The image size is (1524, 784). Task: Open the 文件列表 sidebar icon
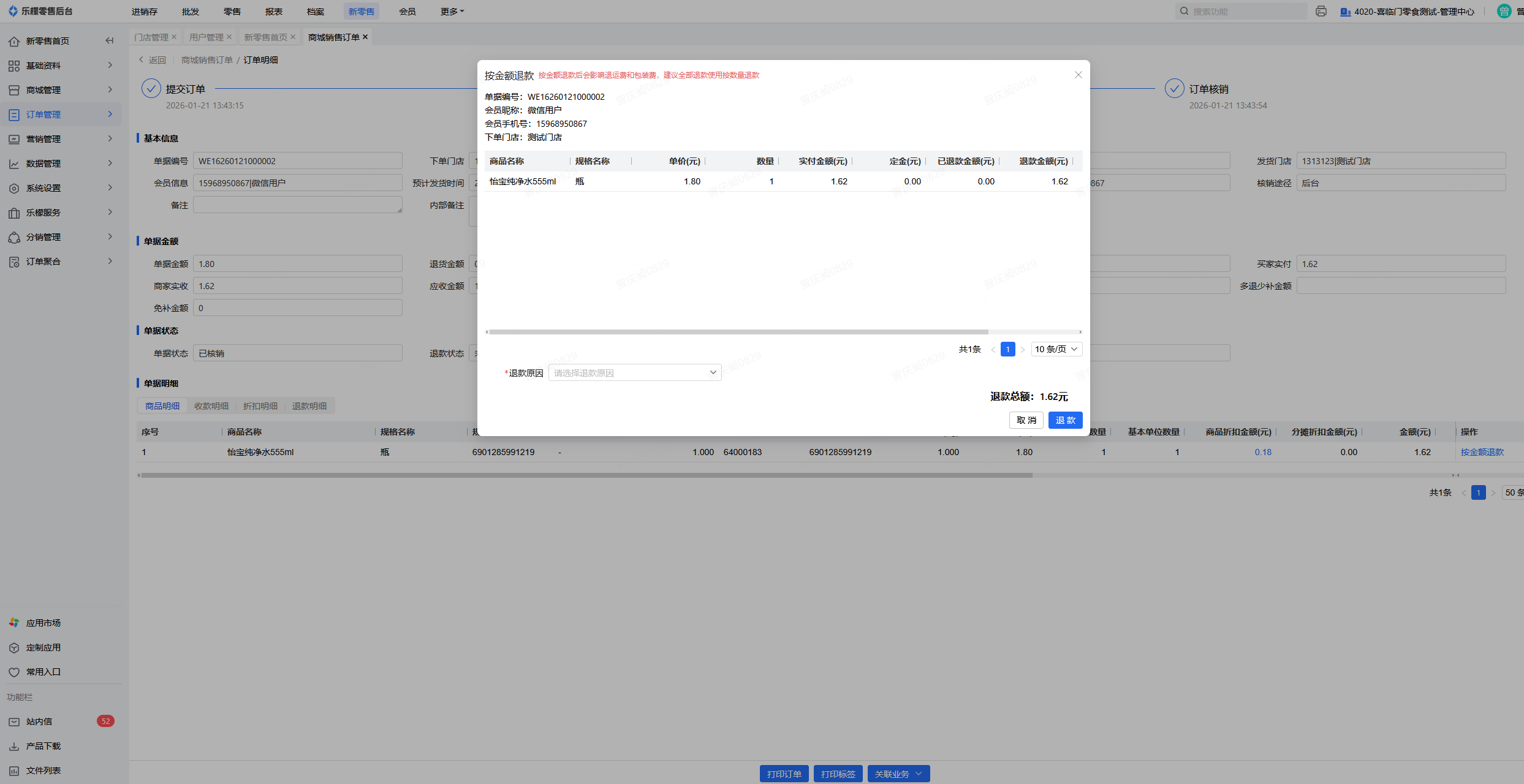14,771
